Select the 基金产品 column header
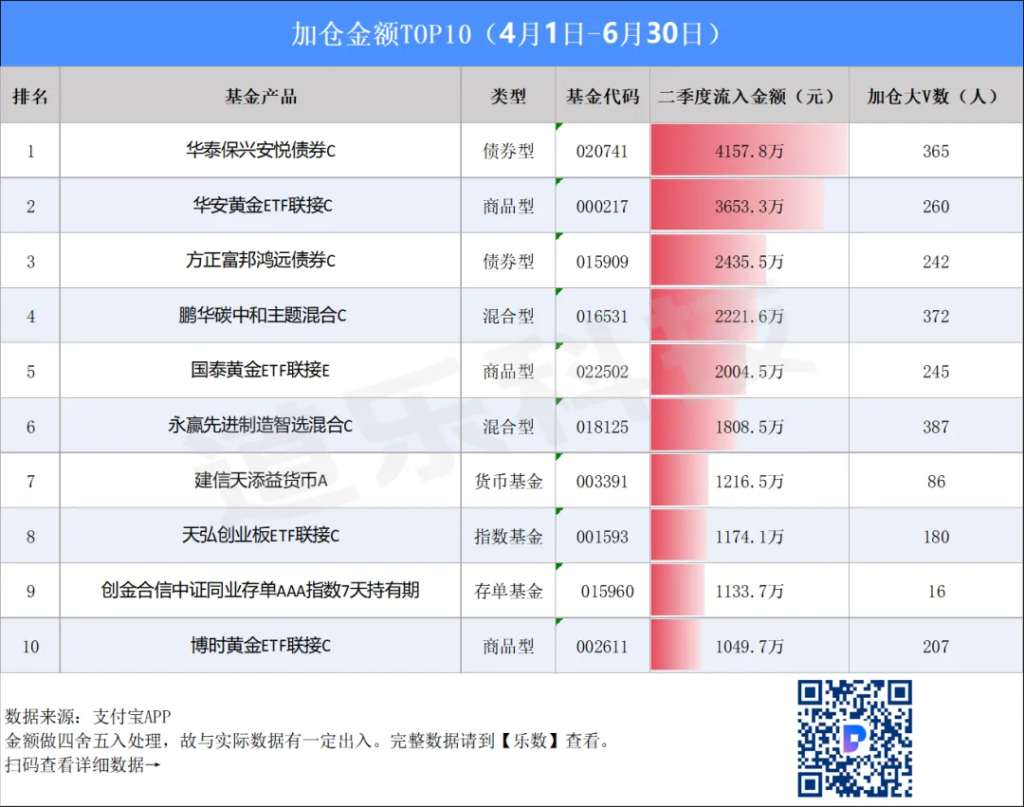 [x=260, y=97]
